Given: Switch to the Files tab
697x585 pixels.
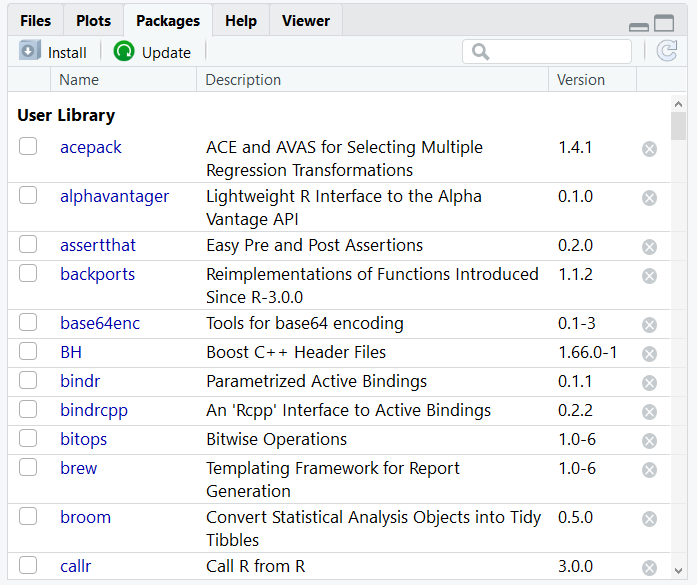Looking at the screenshot, I should pos(36,20).
